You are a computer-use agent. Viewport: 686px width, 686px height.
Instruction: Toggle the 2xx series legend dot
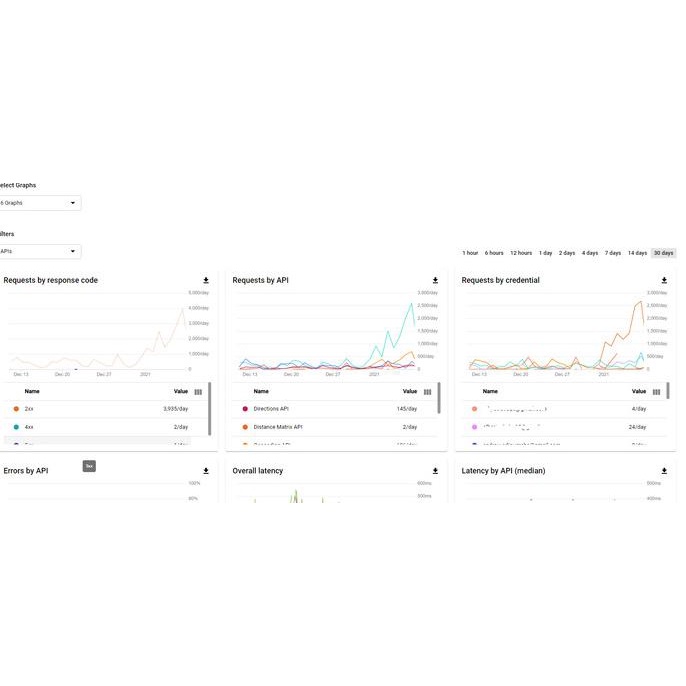[16, 409]
